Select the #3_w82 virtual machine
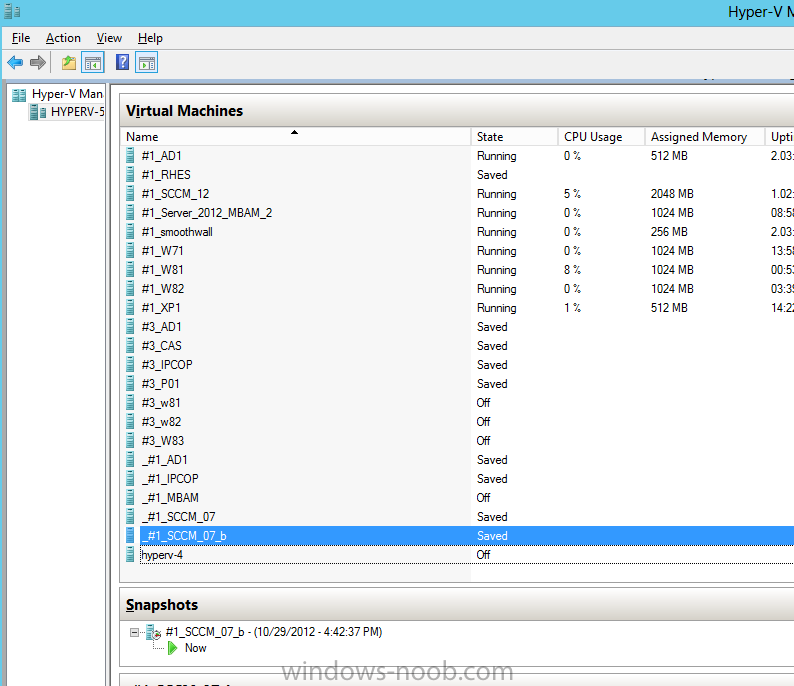This screenshot has height=686, width=794. pos(161,421)
